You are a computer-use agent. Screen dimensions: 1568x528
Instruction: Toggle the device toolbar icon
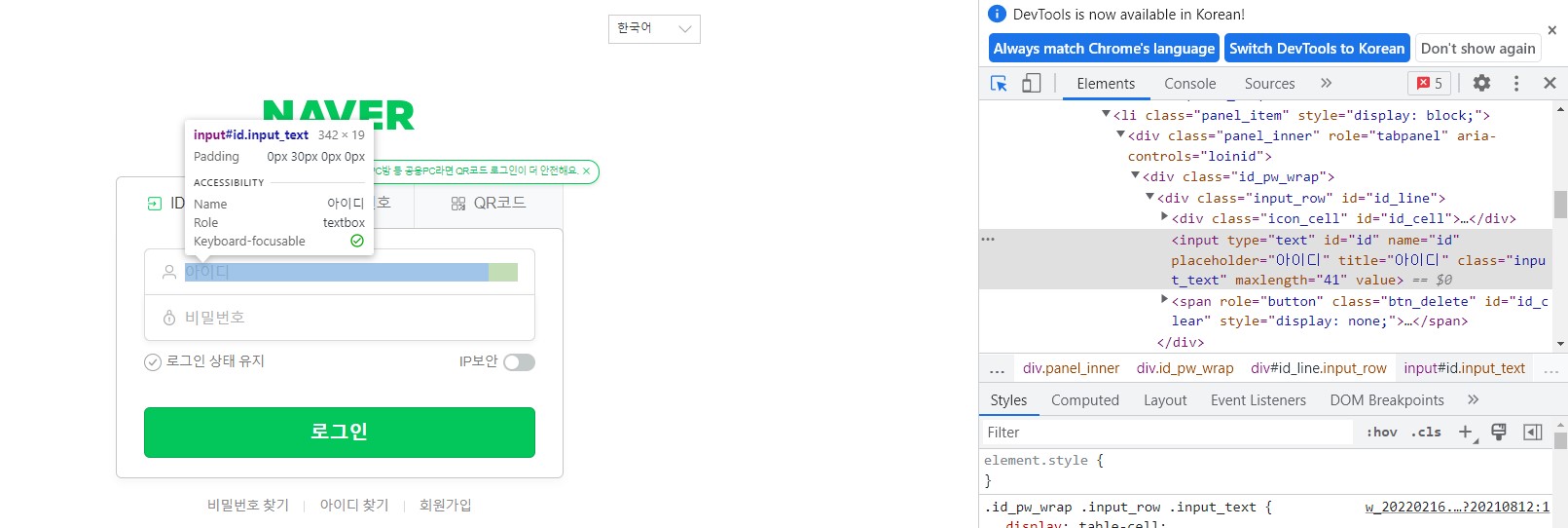(x=1031, y=84)
